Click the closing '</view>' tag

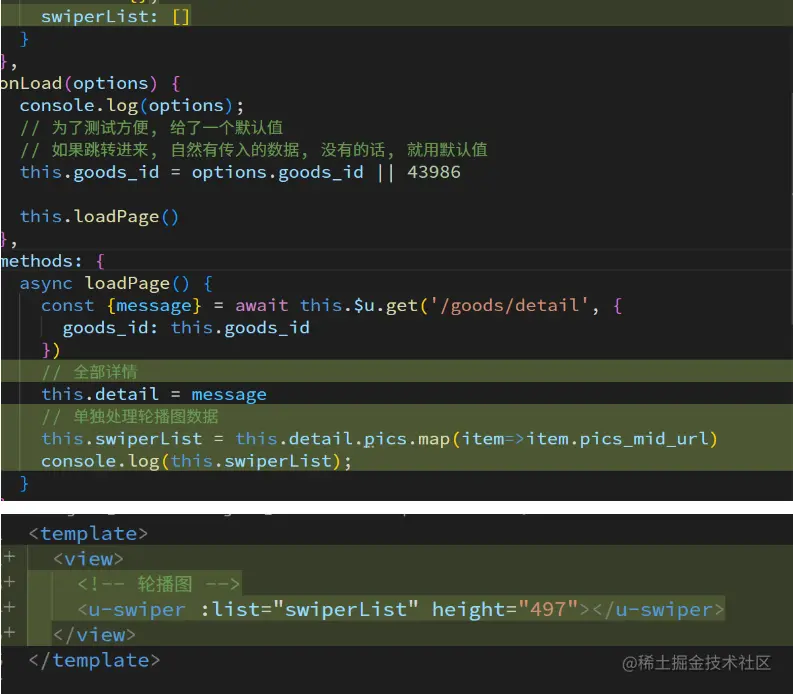94,635
